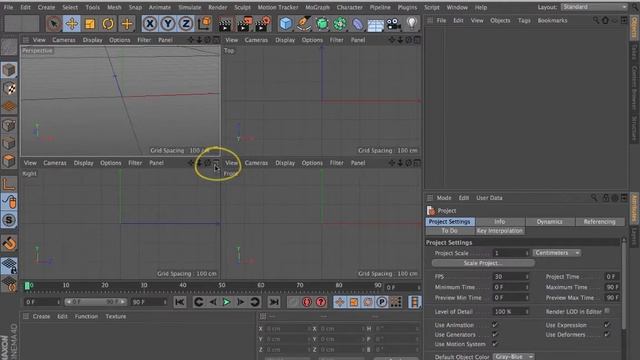640x360 pixels.
Task: Toggle the Use Generators checkbox
Action: pos(495,334)
